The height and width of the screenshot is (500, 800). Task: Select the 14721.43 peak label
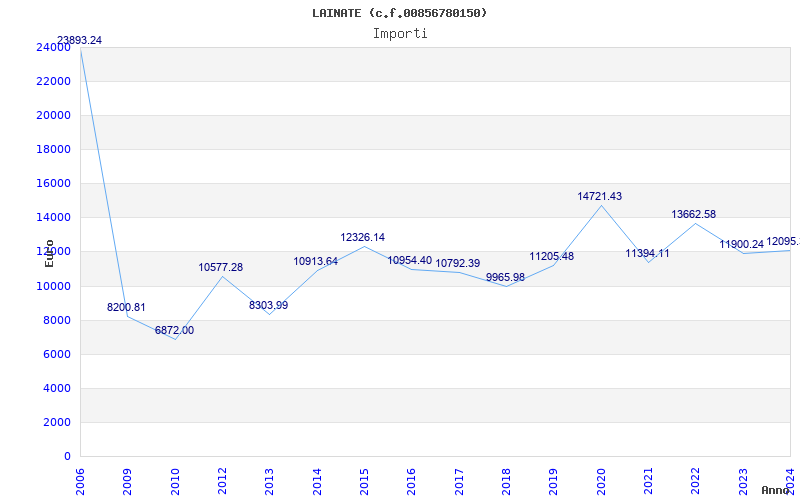click(599, 196)
